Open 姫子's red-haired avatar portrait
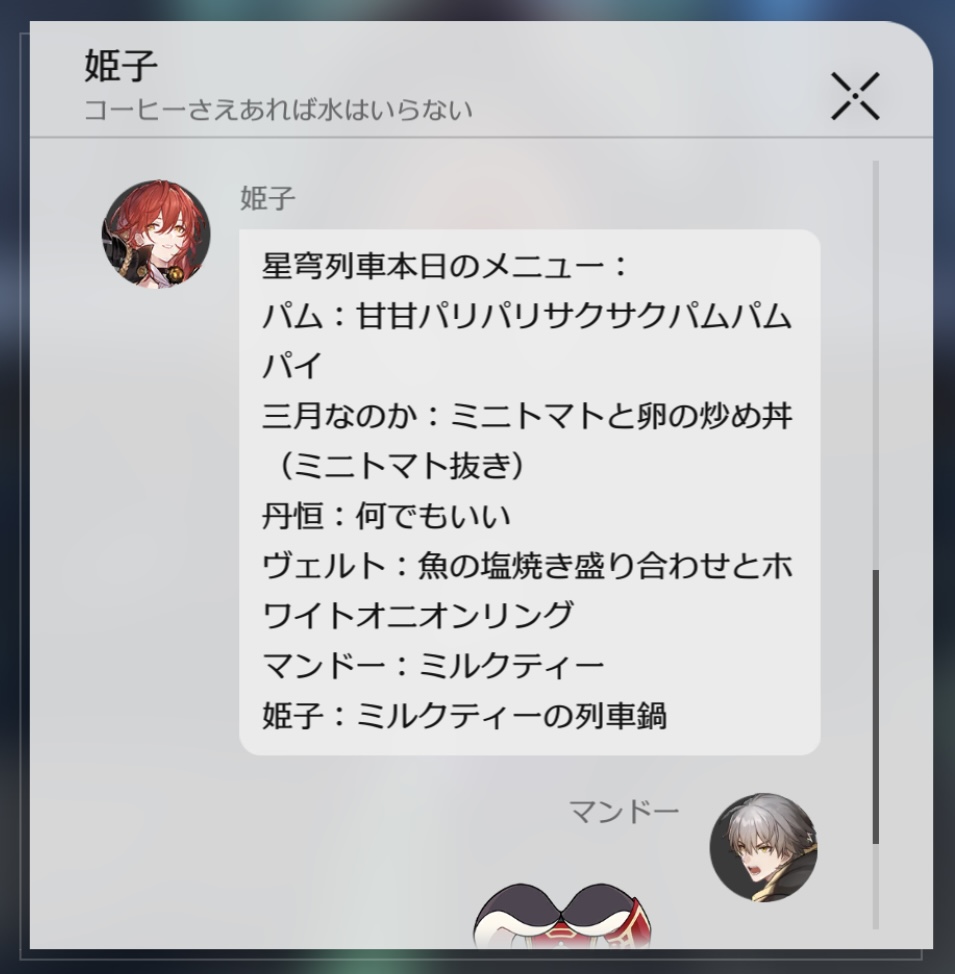Viewport: 955px width, 974px height. tap(156, 234)
